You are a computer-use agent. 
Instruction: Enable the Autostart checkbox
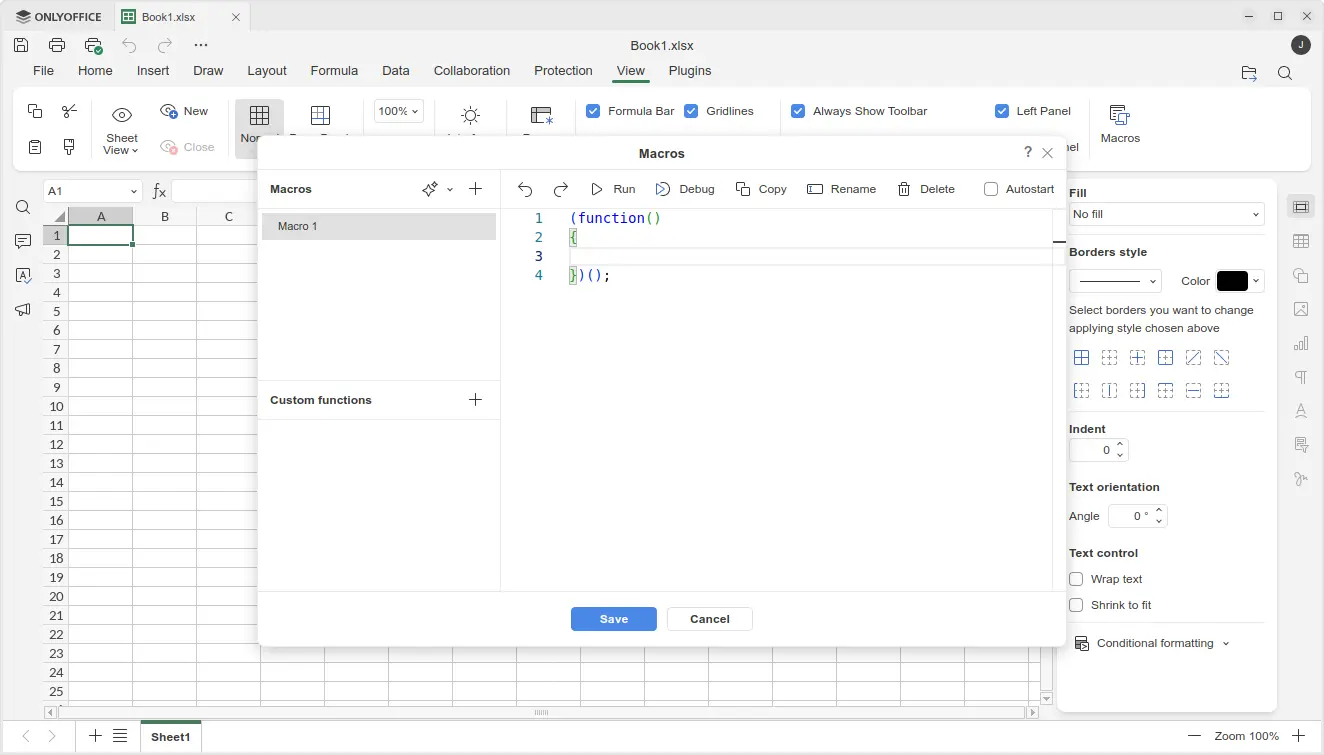click(x=991, y=189)
